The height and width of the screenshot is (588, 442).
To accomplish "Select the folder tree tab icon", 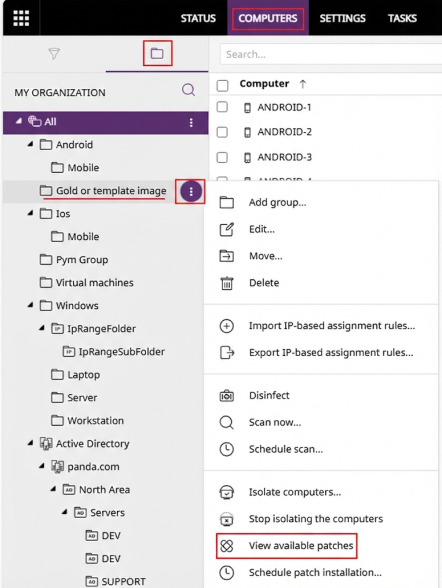I will [157, 53].
